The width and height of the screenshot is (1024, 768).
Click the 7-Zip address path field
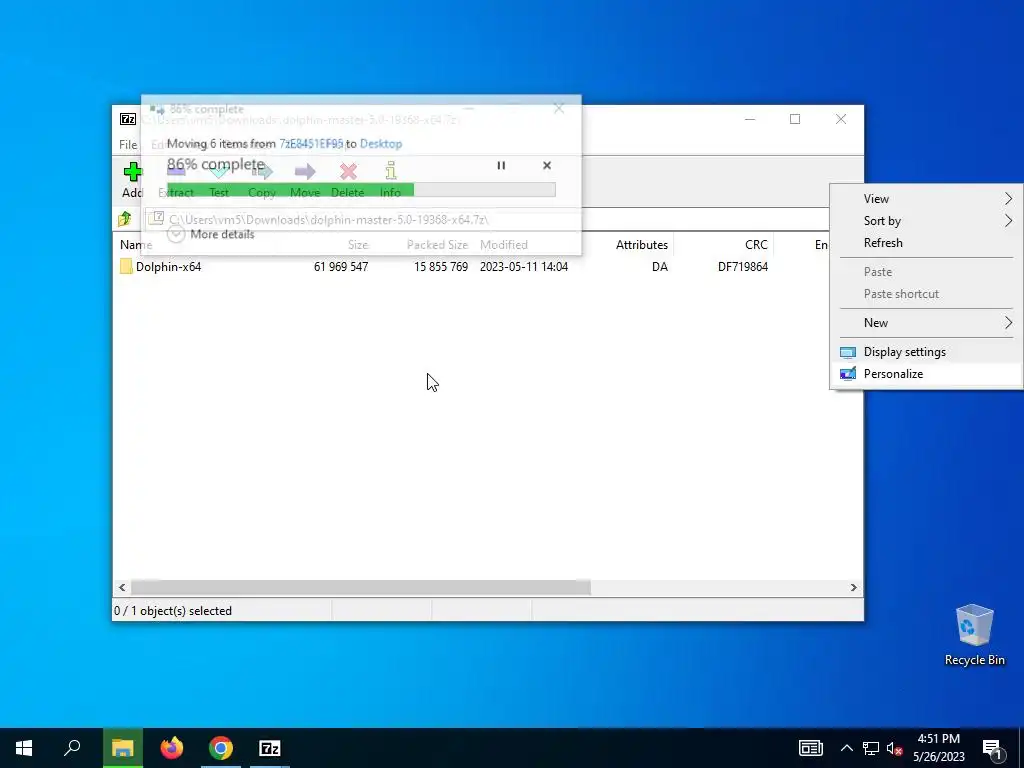pyautogui.click(x=487, y=219)
